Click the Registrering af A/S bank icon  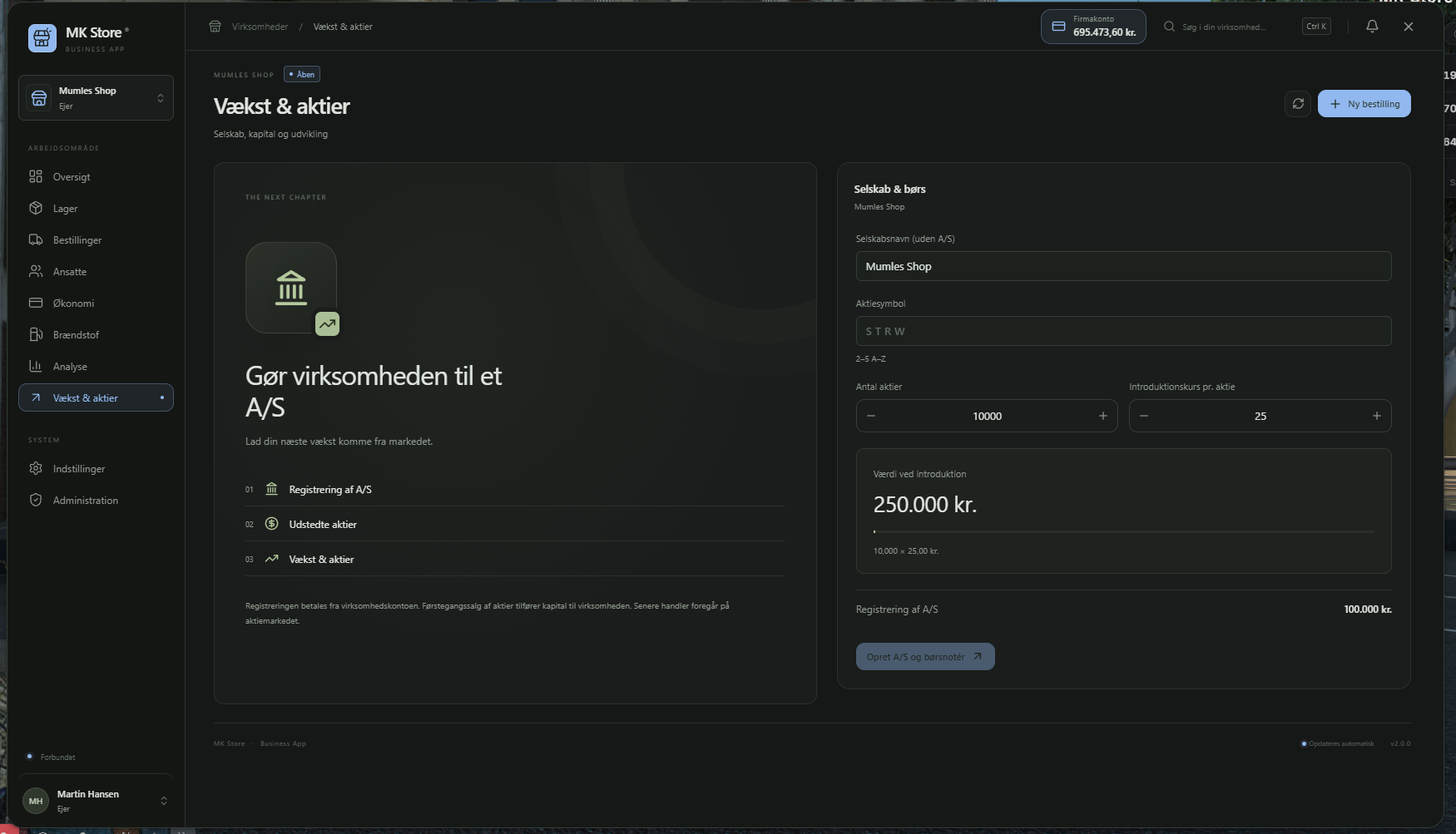click(271, 489)
